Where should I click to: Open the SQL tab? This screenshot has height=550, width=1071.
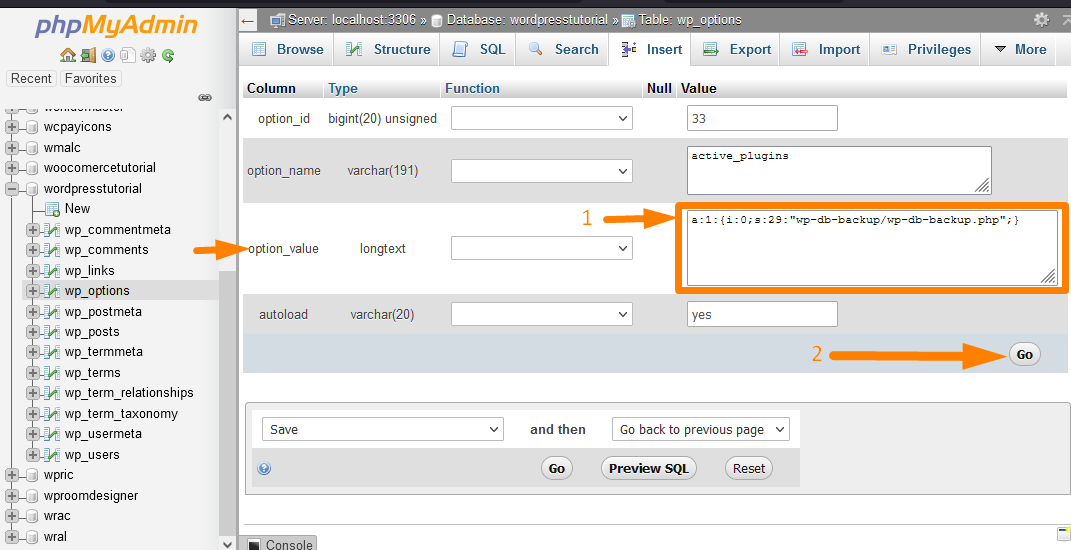[x=478, y=50]
